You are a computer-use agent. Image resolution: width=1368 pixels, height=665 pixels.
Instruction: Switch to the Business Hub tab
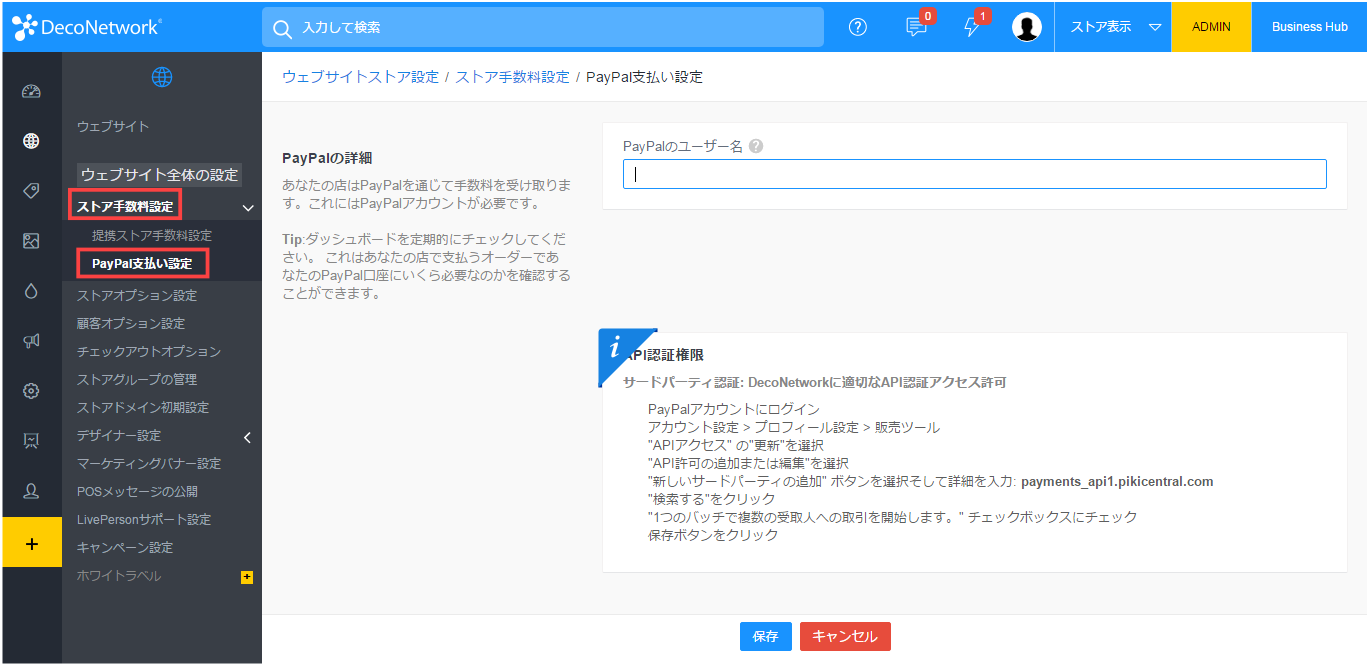(1310, 27)
